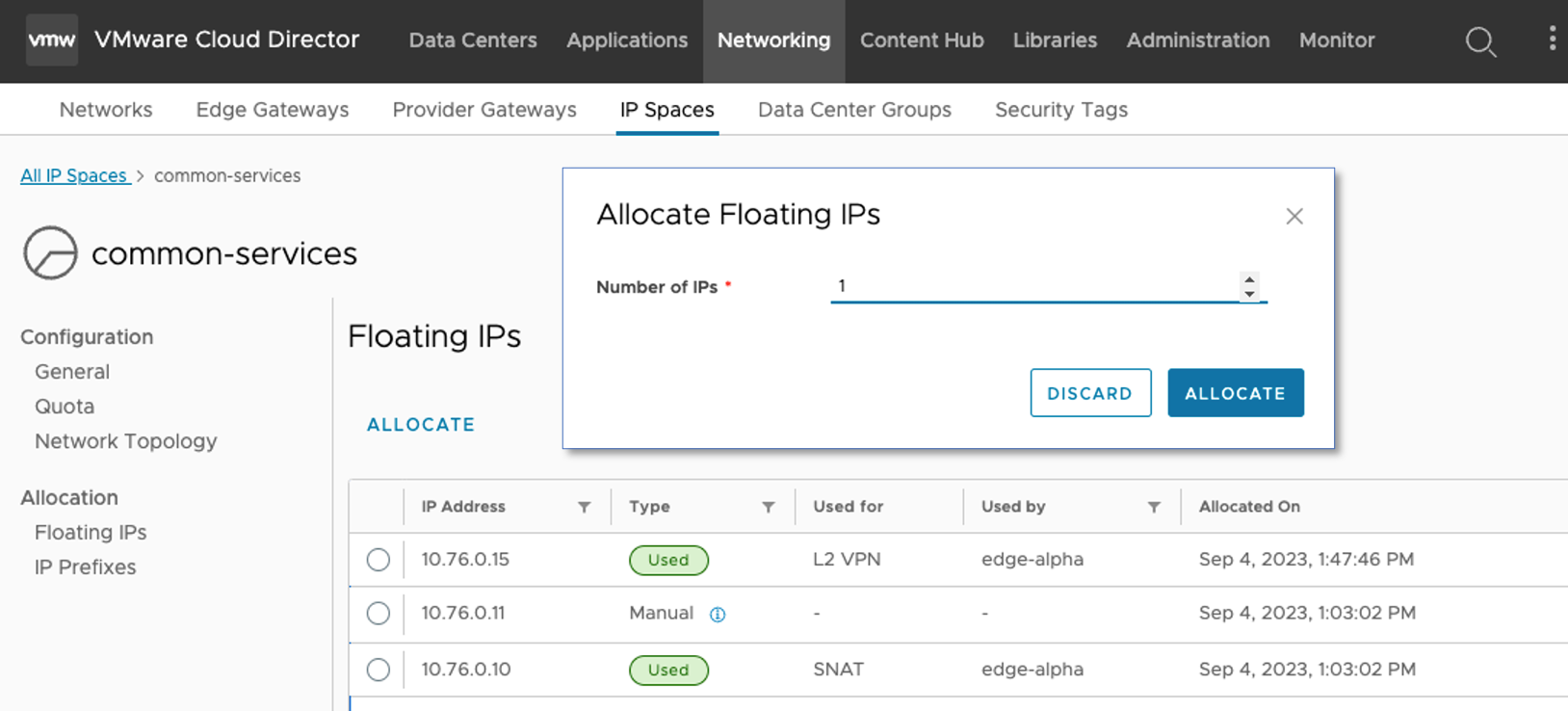
Task: Open the Administration menu
Action: point(1198,40)
